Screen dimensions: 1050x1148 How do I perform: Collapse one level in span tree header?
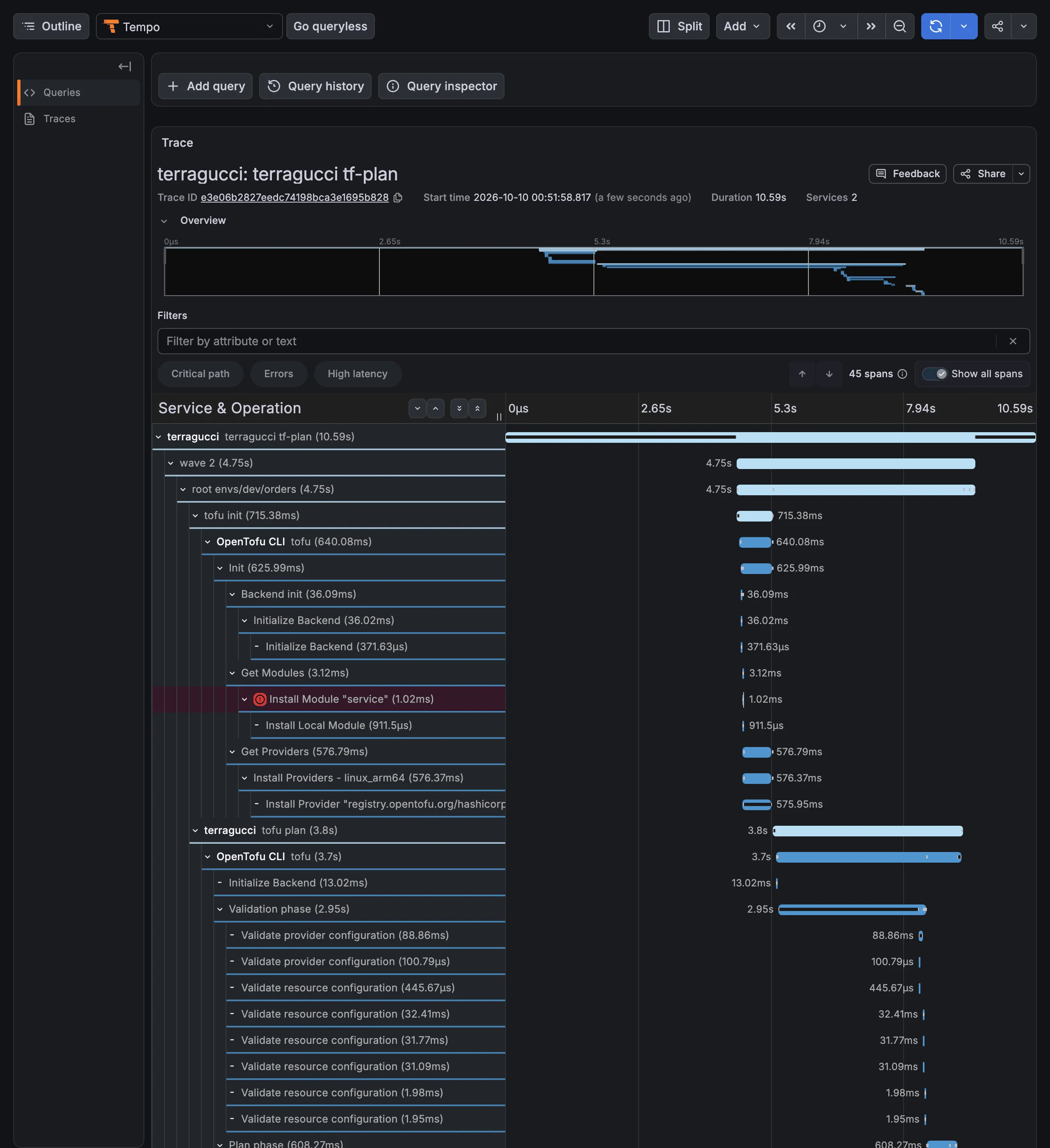(x=435, y=408)
